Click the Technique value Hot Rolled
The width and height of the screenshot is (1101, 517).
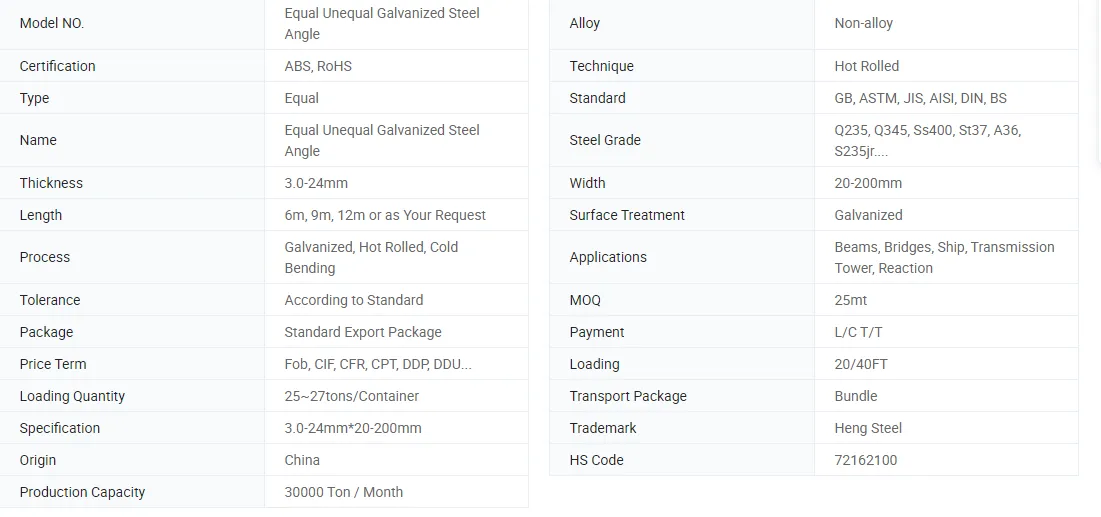point(866,66)
